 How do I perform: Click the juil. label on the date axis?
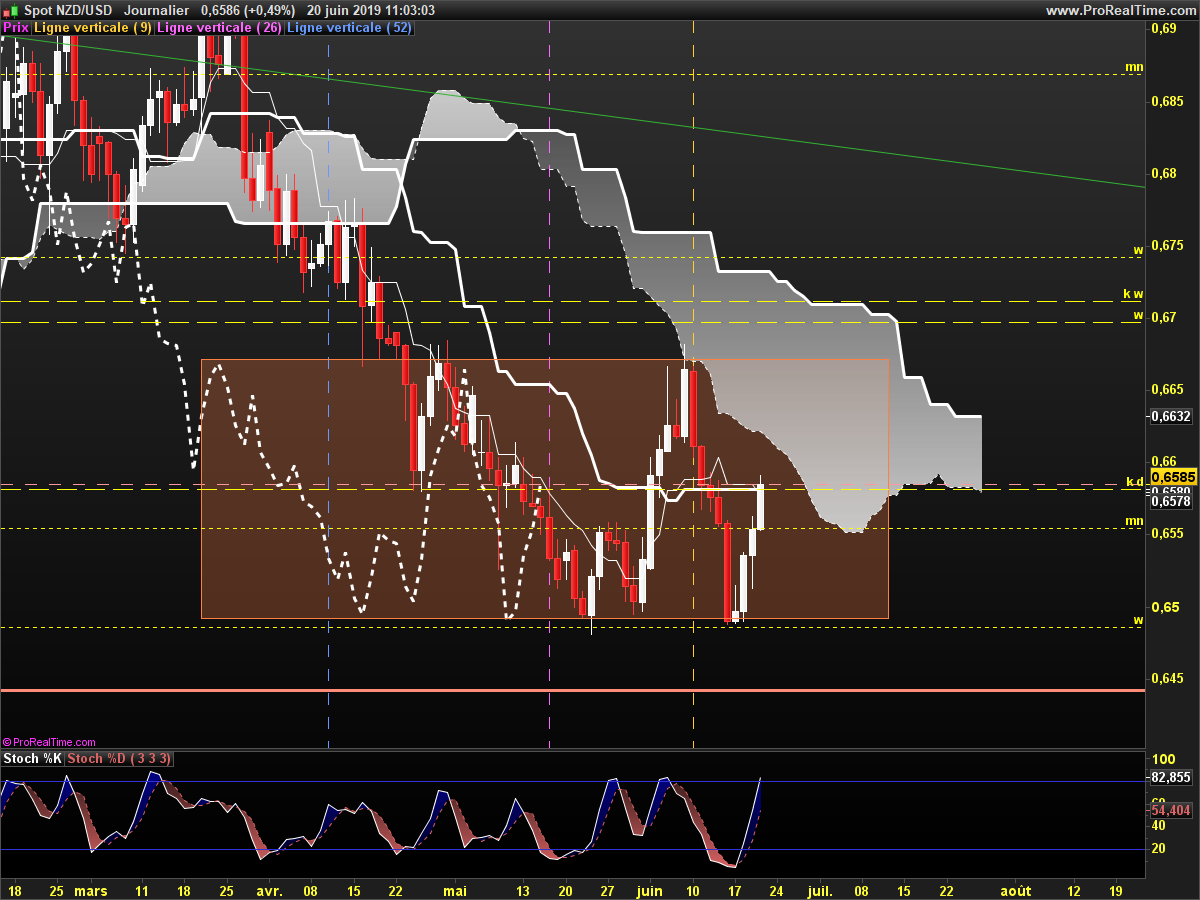821,889
